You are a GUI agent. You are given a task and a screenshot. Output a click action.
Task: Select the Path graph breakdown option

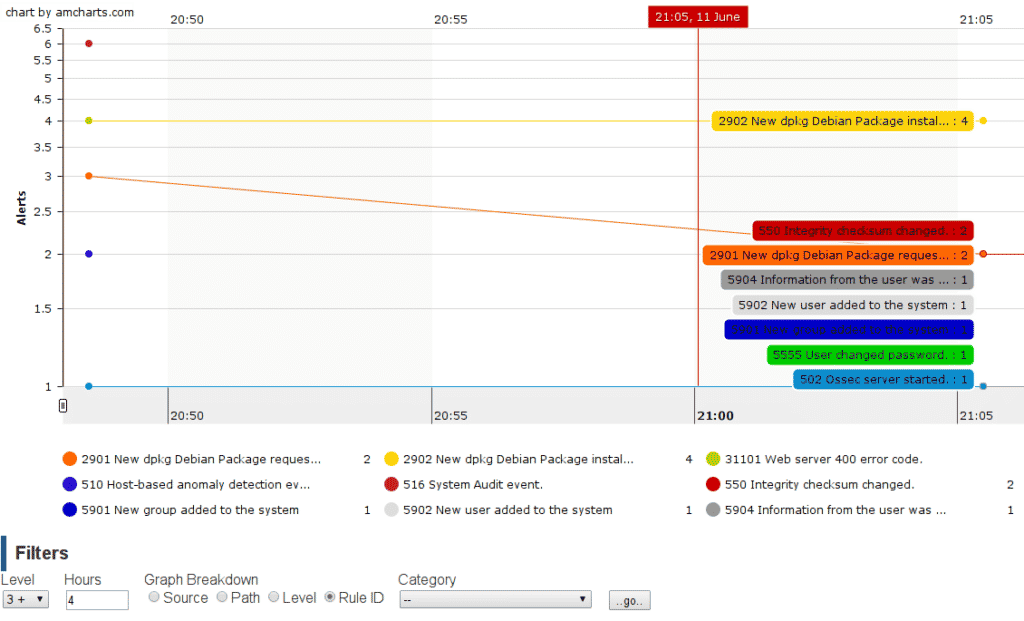tap(222, 598)
